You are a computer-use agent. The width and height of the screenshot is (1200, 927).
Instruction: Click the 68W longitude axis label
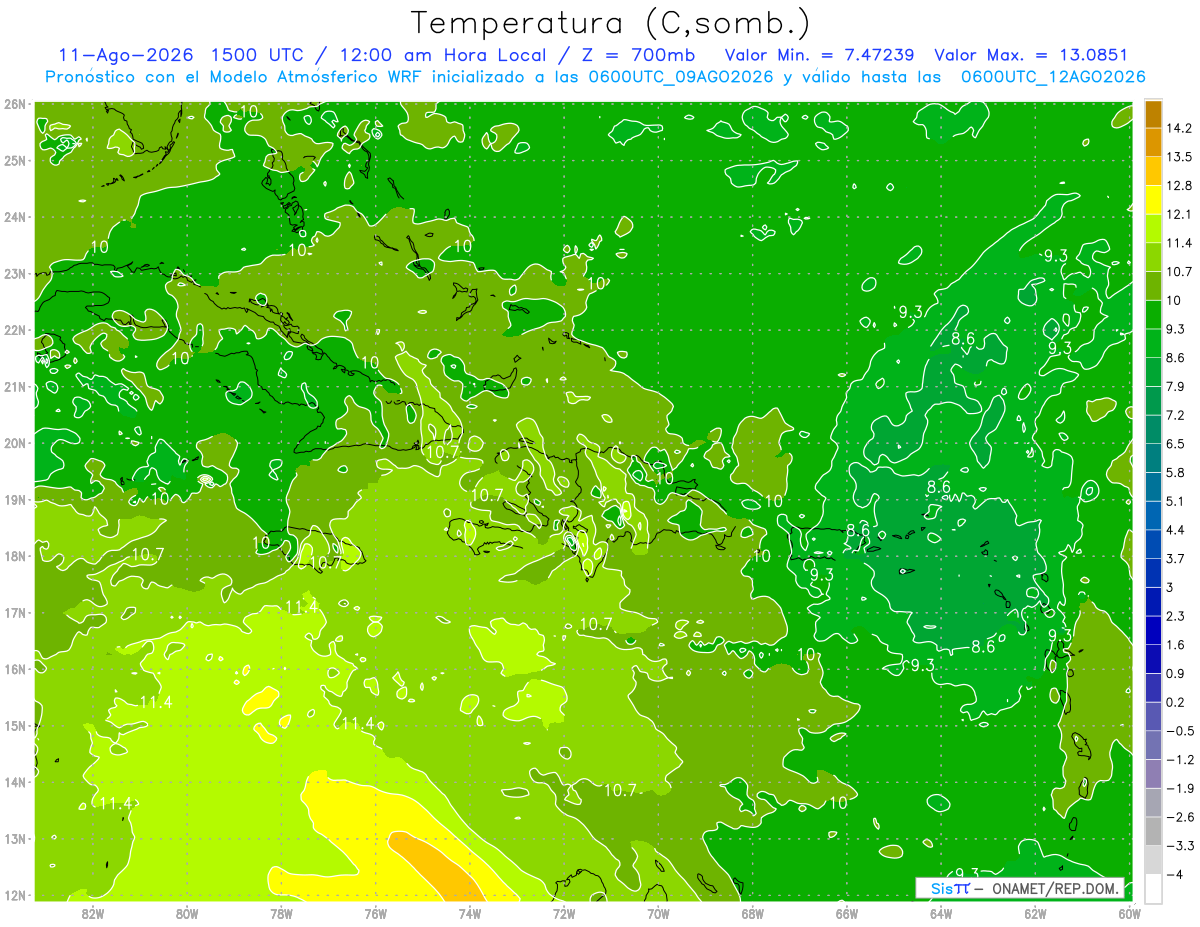753,913
